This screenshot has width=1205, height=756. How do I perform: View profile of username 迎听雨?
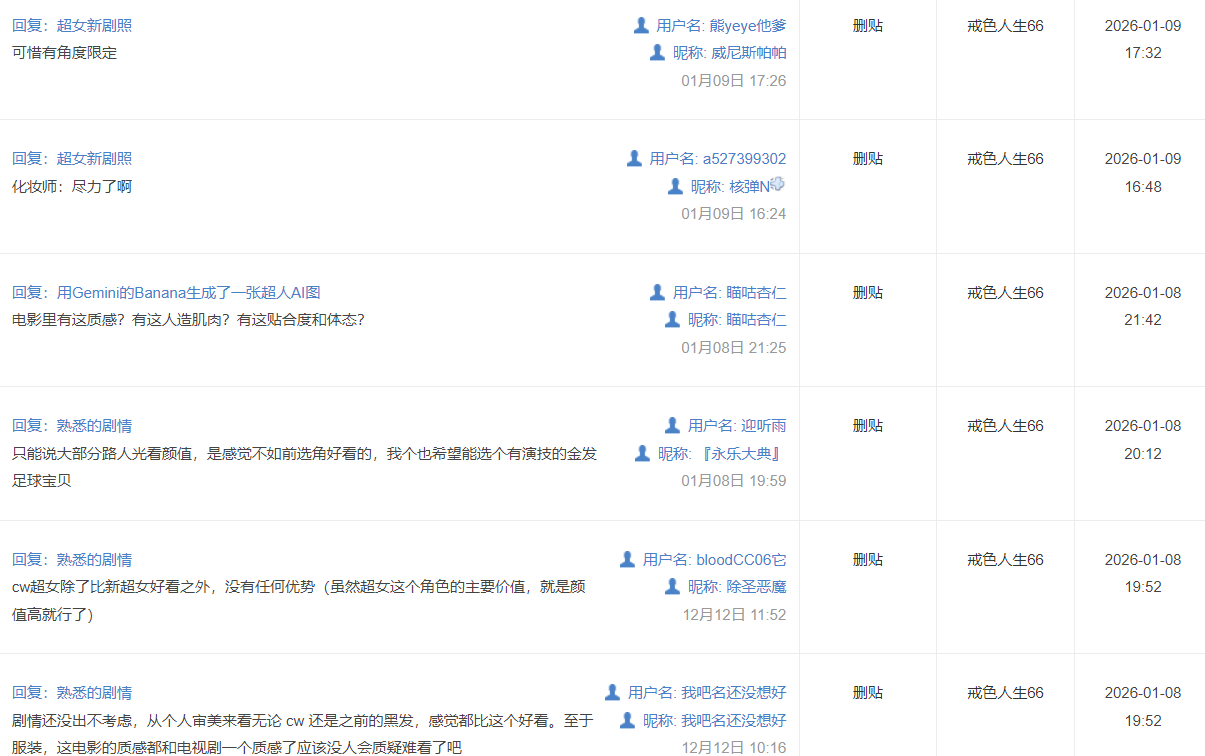(763, 425)
